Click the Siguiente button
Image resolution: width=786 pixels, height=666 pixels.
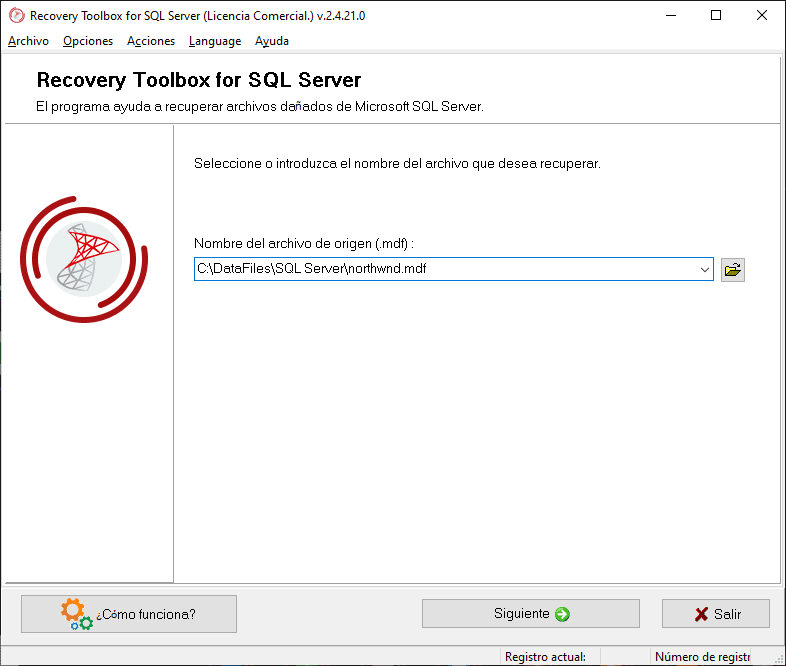tap(530, 613)
